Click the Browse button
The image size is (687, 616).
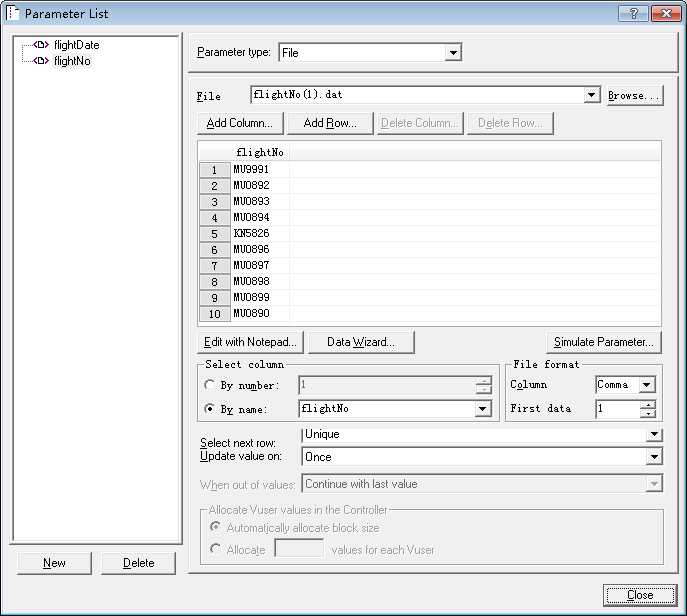[x=635, y=96]
